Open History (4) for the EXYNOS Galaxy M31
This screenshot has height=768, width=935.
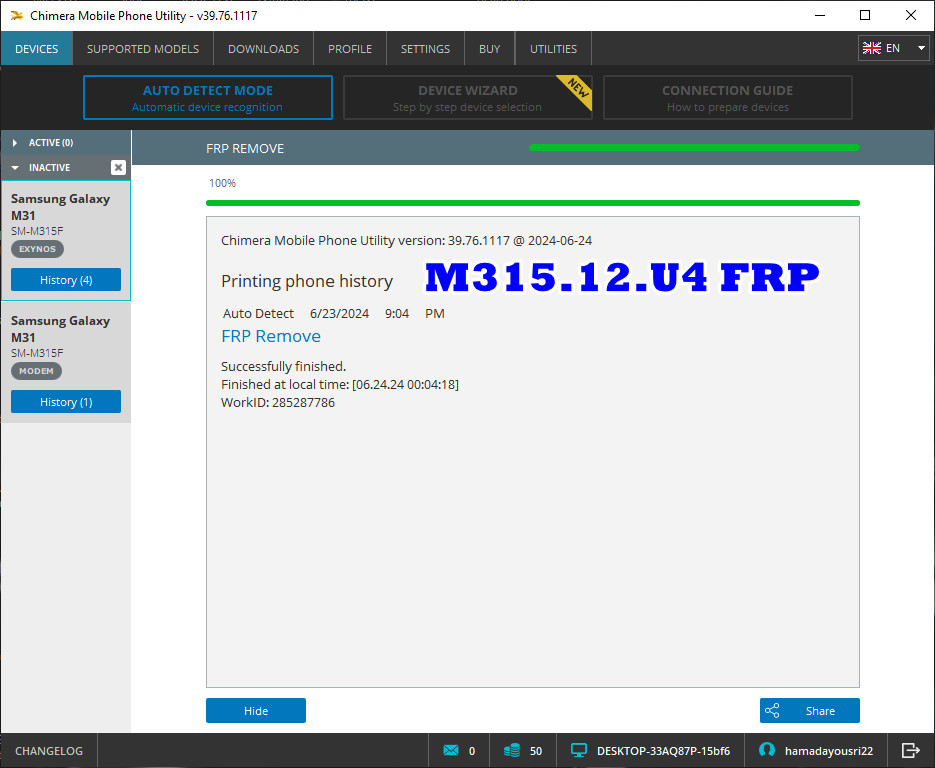click(x=65, y=279)
